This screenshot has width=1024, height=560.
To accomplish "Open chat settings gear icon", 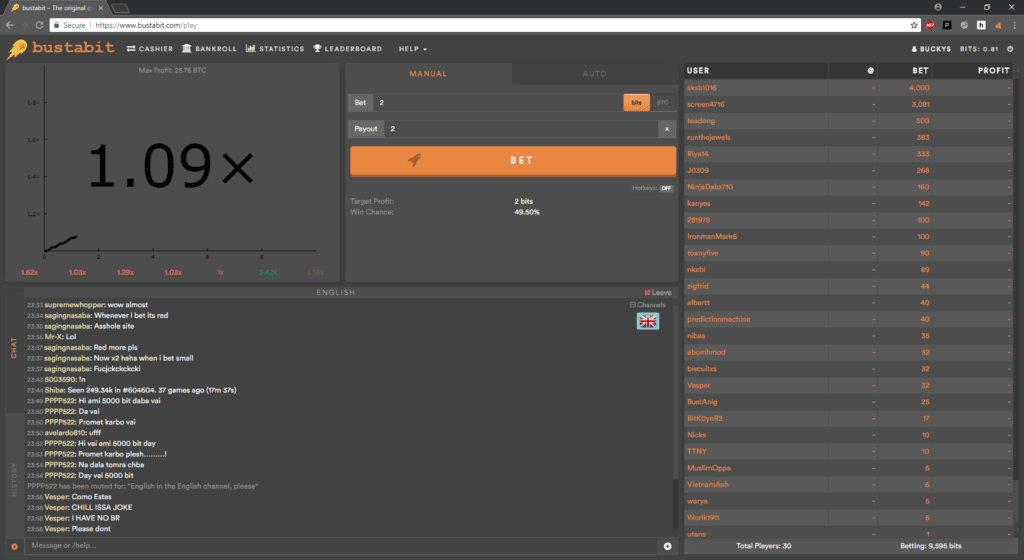I will point(14,546).
